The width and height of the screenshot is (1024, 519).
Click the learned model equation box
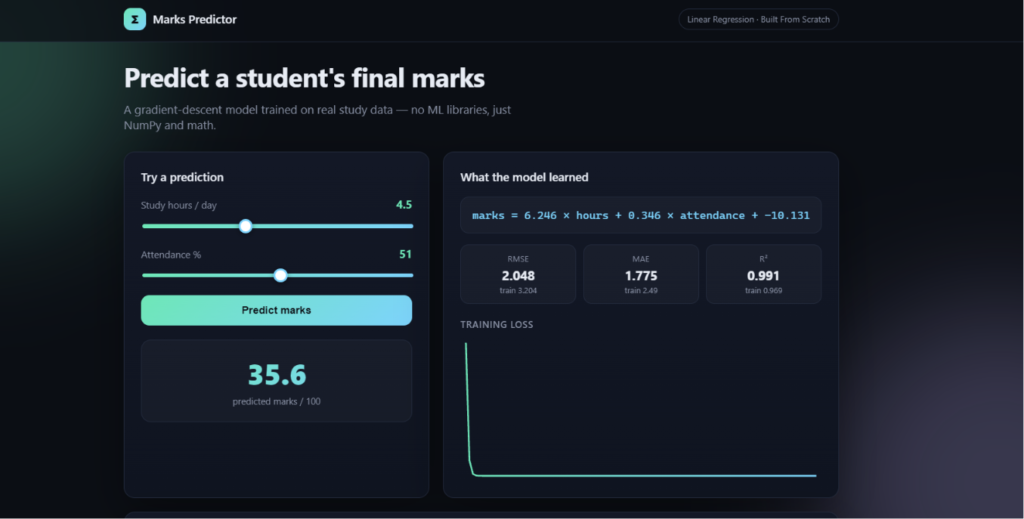coord(641,215)
